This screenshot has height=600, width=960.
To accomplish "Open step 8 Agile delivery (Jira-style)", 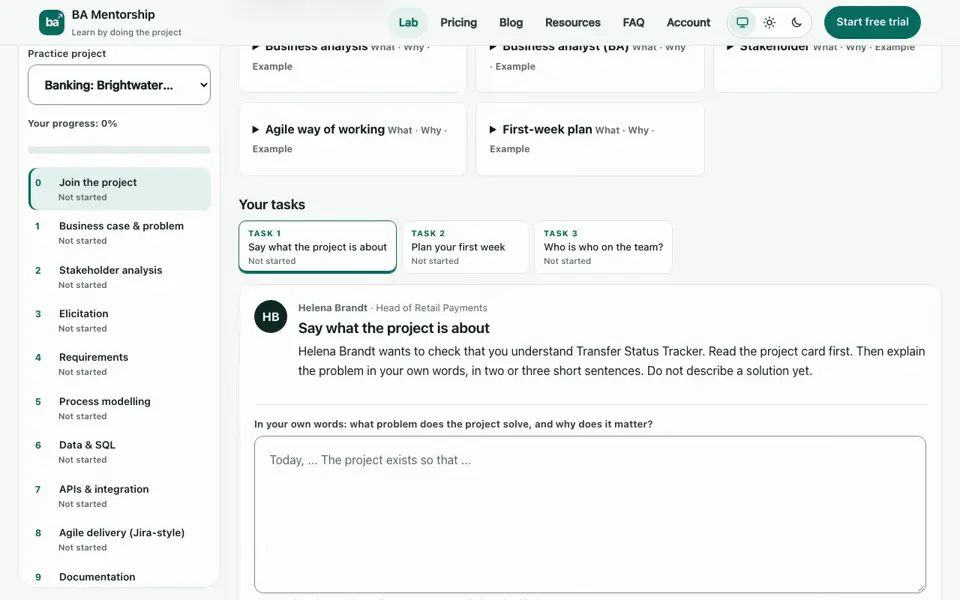I will click(x=119, y=539).
